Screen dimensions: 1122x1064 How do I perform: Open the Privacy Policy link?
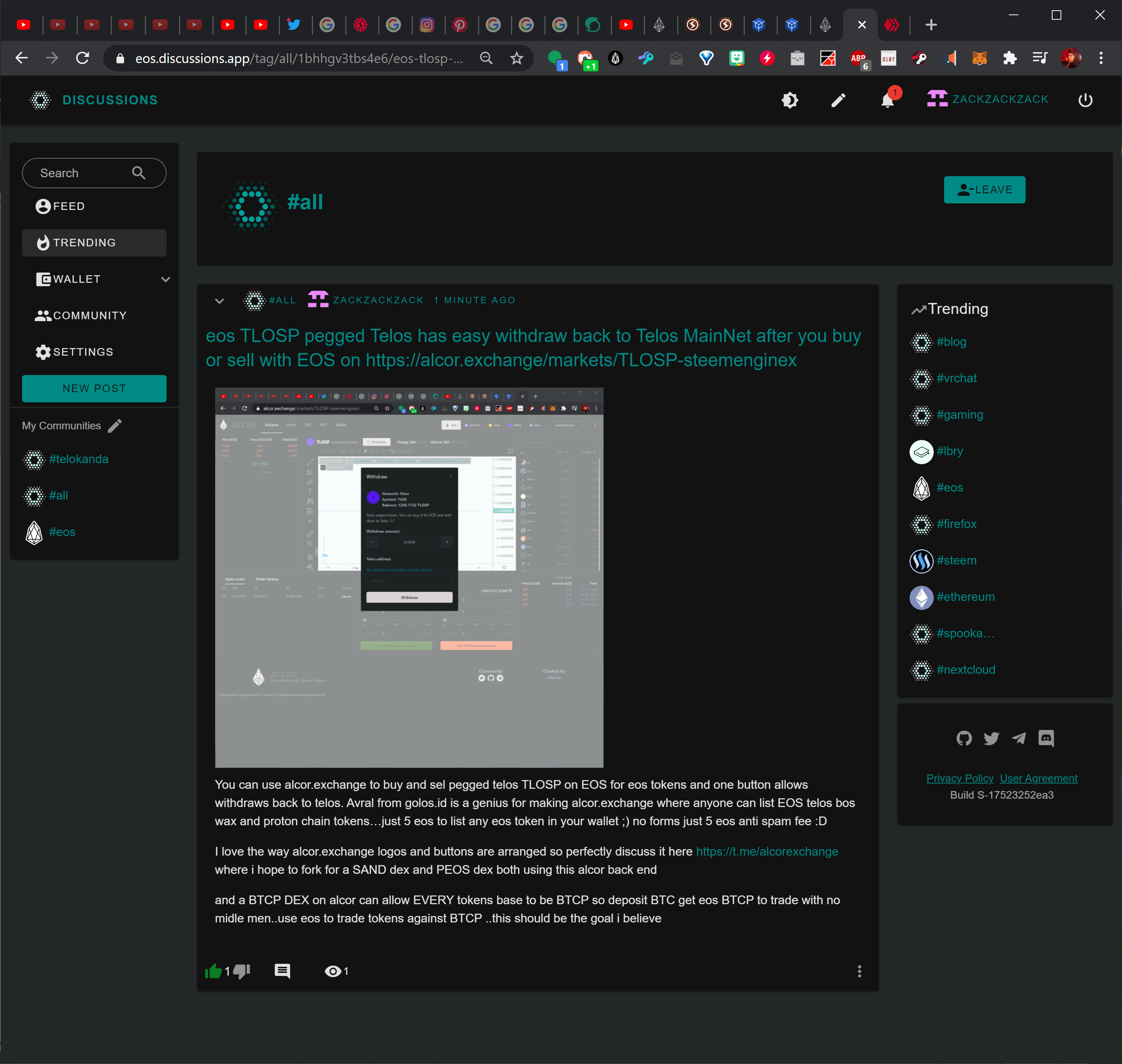click(x=959, y=778)
